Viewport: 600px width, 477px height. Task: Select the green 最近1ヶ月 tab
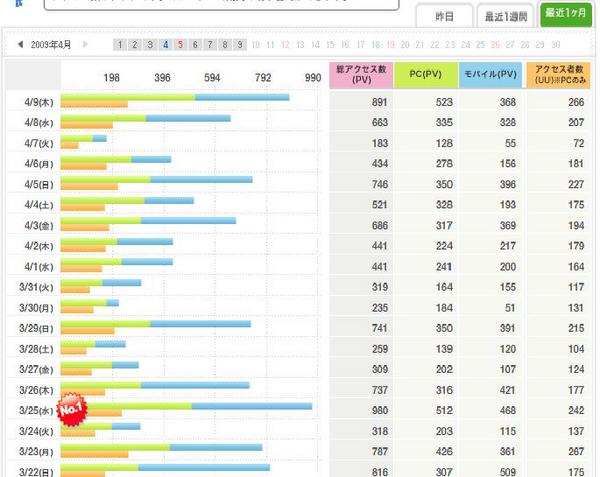pos(566,13)
